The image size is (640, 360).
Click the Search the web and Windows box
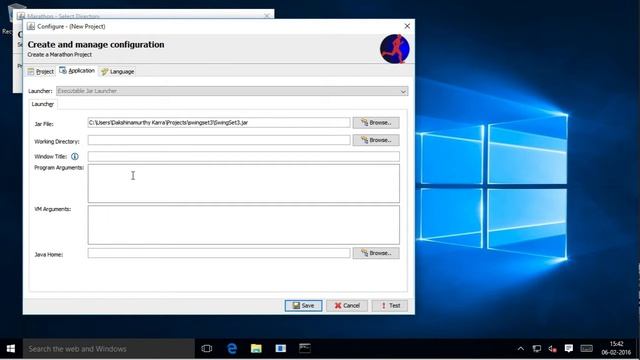pos(109,349)
